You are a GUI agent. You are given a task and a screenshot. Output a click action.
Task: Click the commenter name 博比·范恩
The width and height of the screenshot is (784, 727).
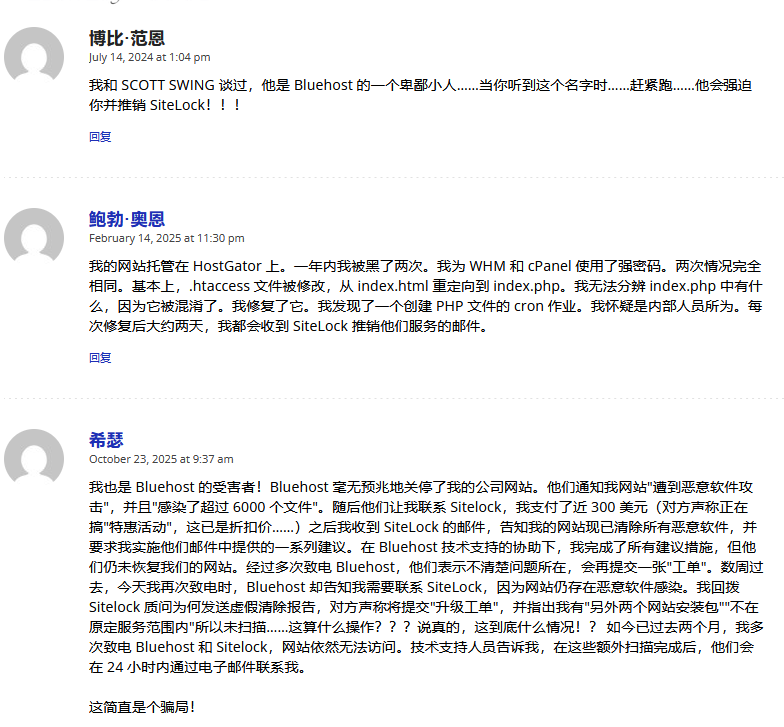pos(127,38)
